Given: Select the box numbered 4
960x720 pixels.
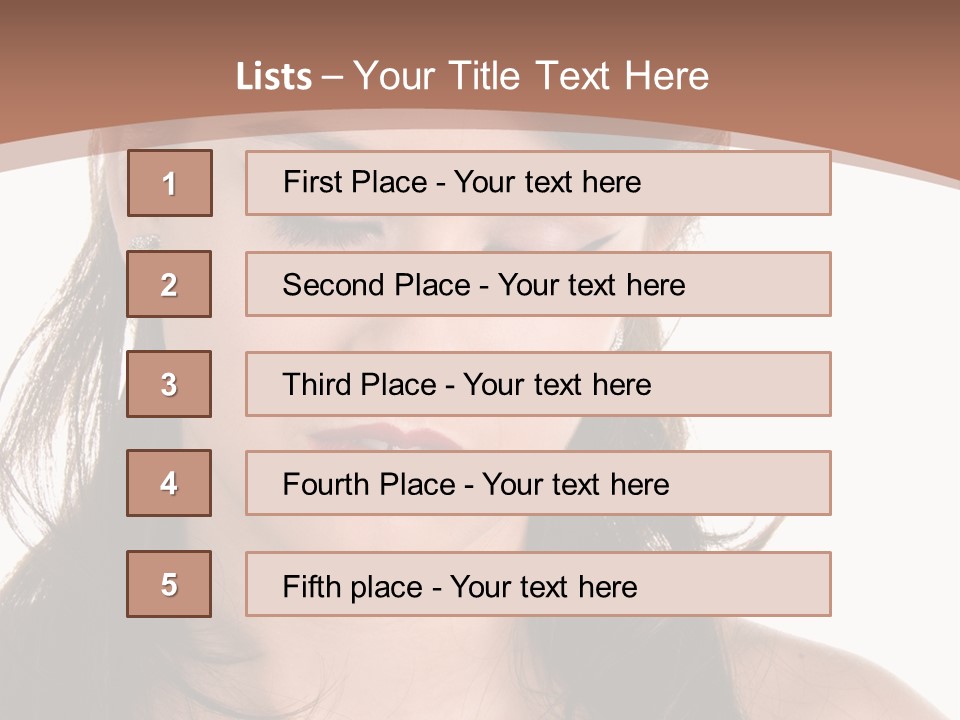Looking at the screenshot, I should pyautogui.click(x=169, y=483).
